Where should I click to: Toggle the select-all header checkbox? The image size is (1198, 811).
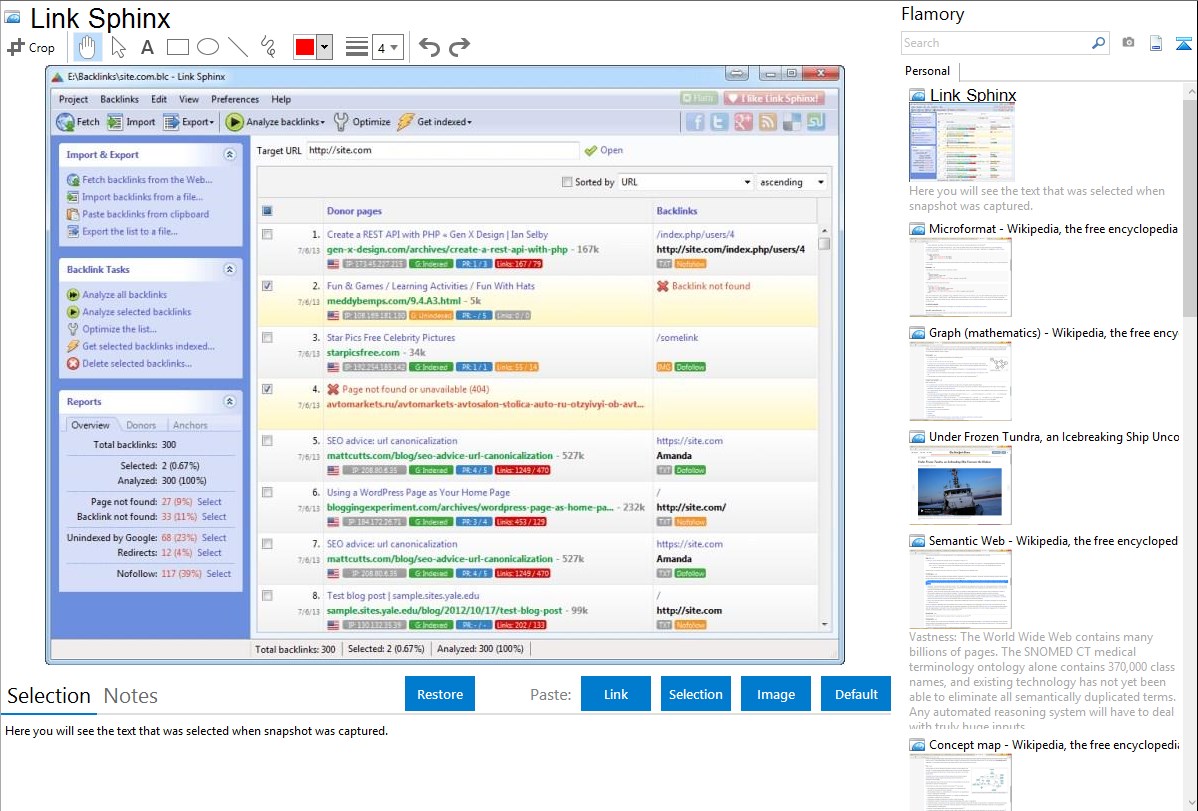pyautogui.click(x=267, y=211)
